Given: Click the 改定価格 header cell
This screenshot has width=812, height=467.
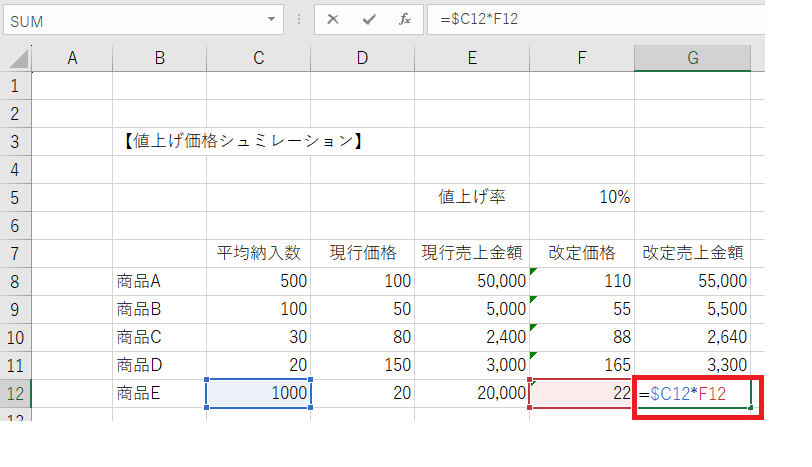Looking at the screenshot, I should 582,253.
